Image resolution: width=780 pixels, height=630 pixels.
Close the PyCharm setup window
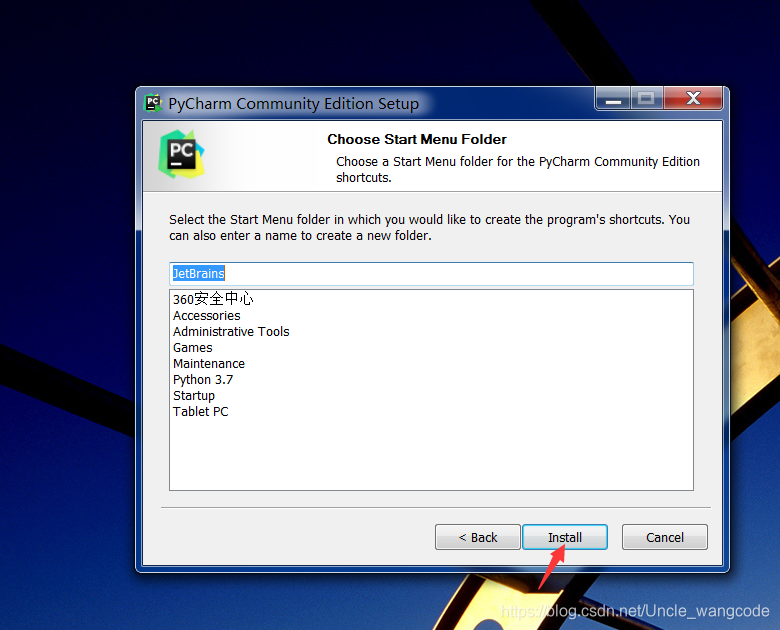tap(693, 98)
